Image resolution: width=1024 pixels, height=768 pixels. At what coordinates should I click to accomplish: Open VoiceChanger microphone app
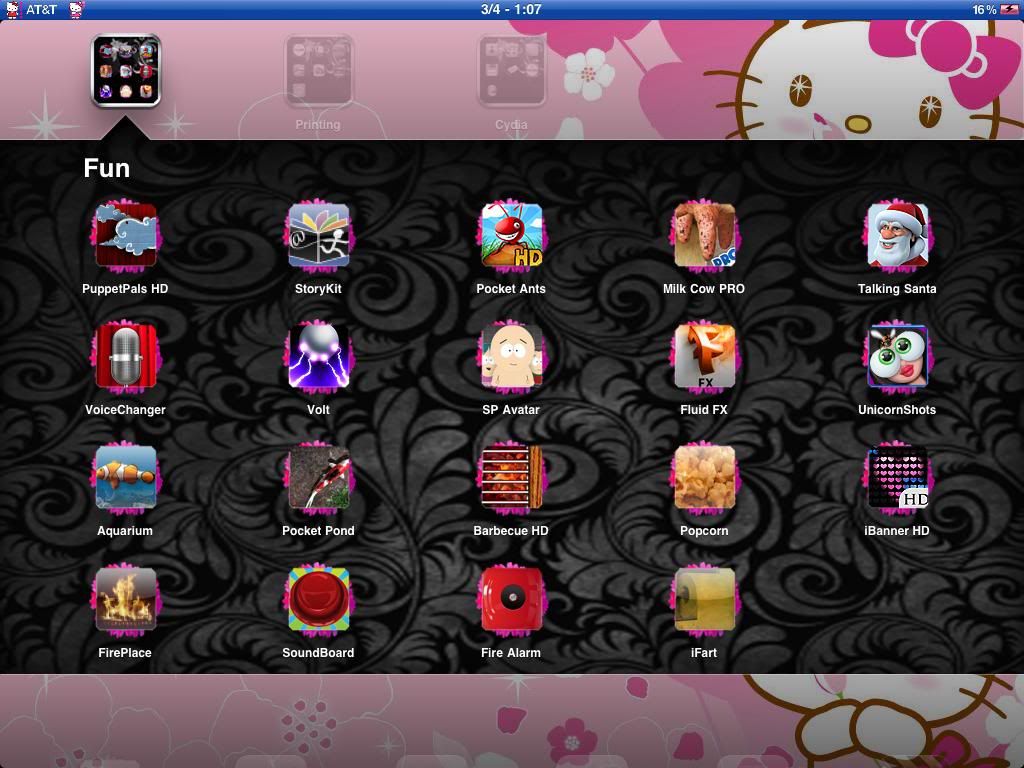point(125,357)
